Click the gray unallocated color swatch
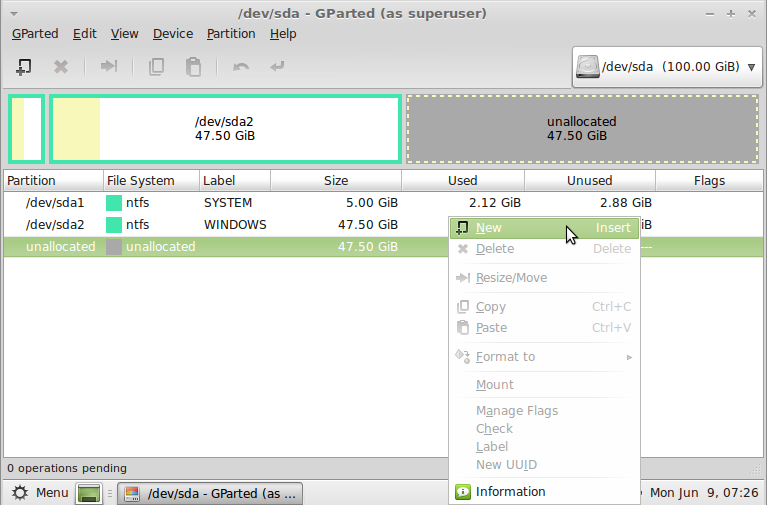Image resolution: width=767 pixels, height=505 pixels. (114, 247)
